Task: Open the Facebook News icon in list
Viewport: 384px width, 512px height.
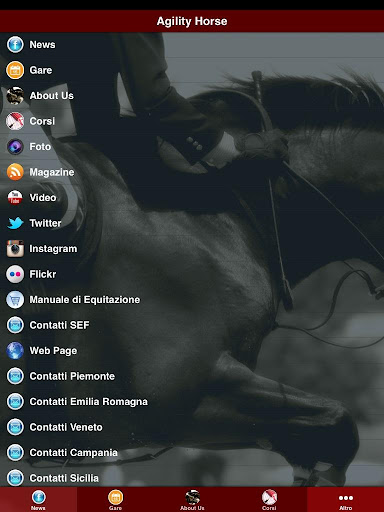Action: coord(15,45)
